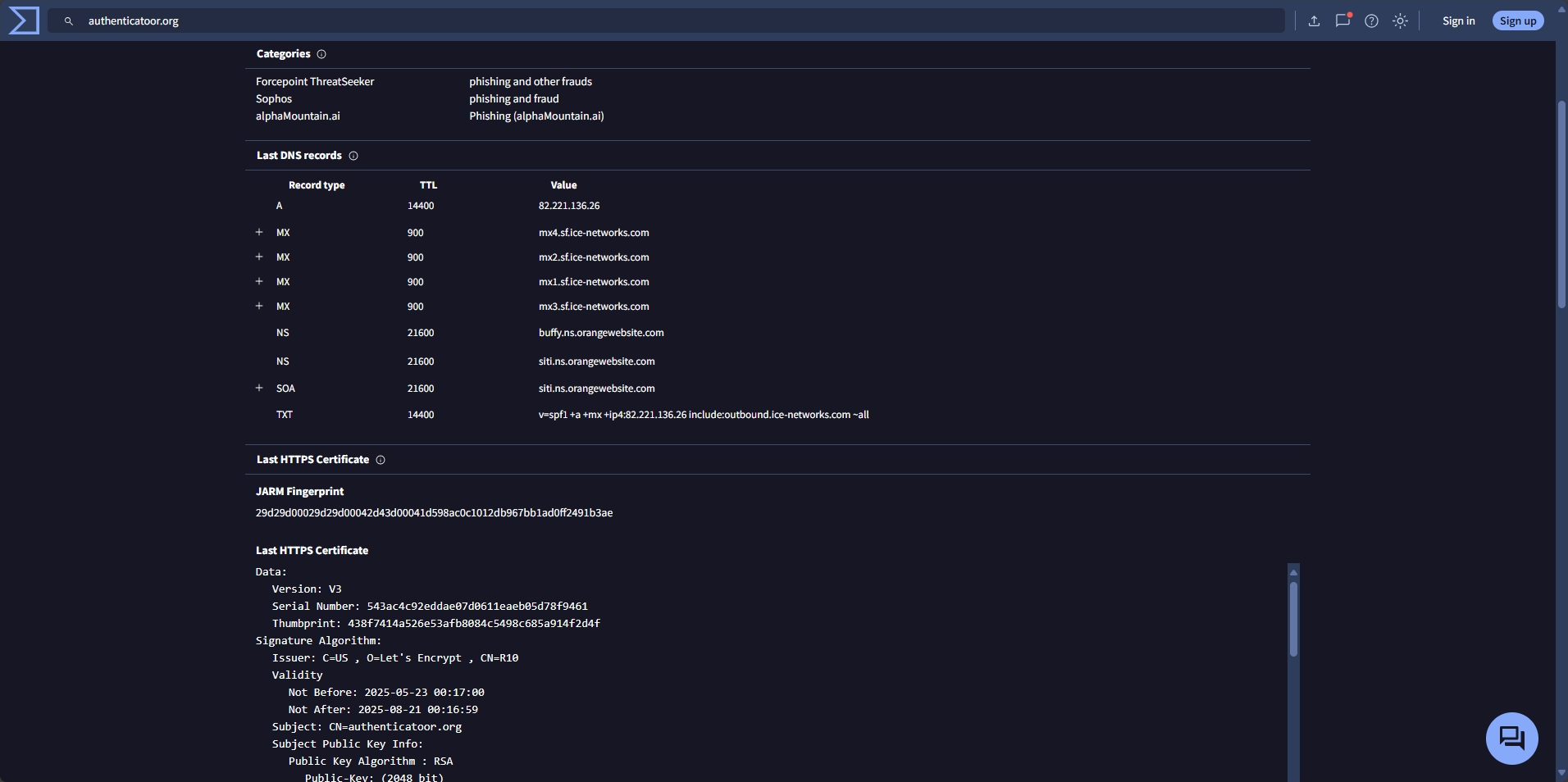
Task: Click the certificate panel scrollbar thumb
Action: [x=1293, y=619]
